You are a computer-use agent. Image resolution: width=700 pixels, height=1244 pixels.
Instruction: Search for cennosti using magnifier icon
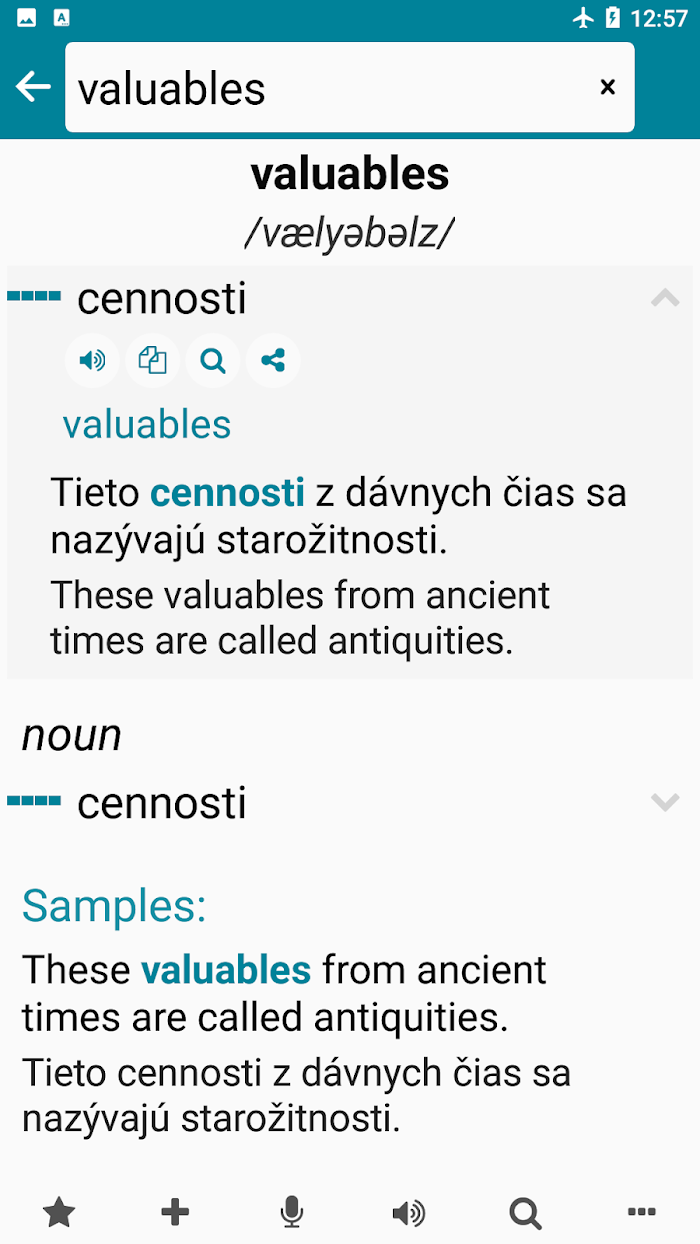pos(213,360)
